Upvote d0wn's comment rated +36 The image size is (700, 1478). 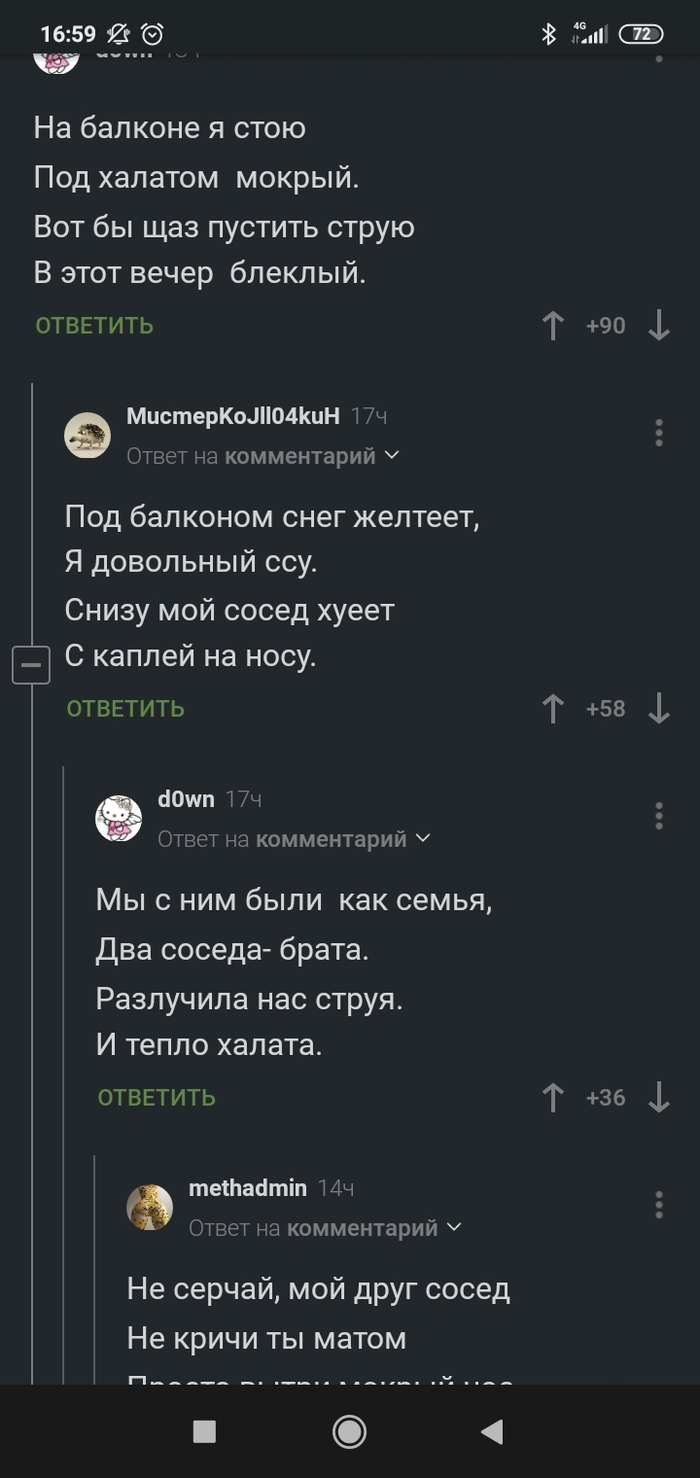pos(553,1097)
